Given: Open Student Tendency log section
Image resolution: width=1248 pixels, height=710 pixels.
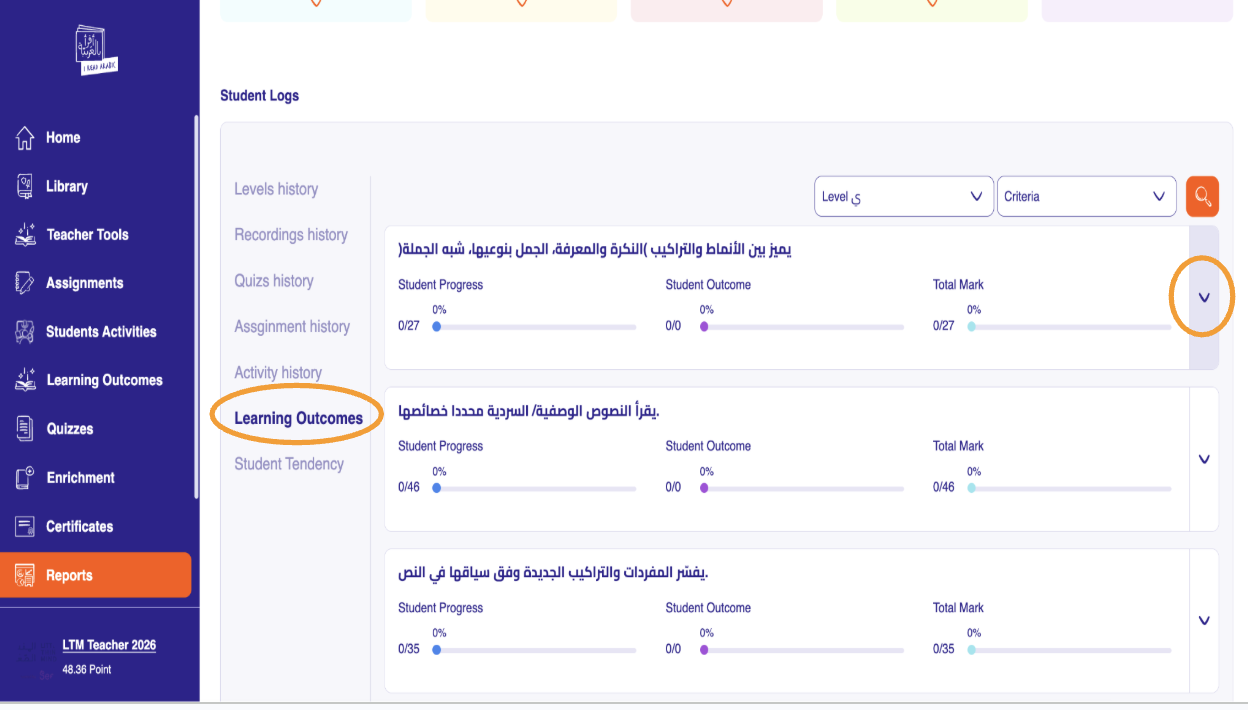Looking at the screenshot, I should 289,464.
